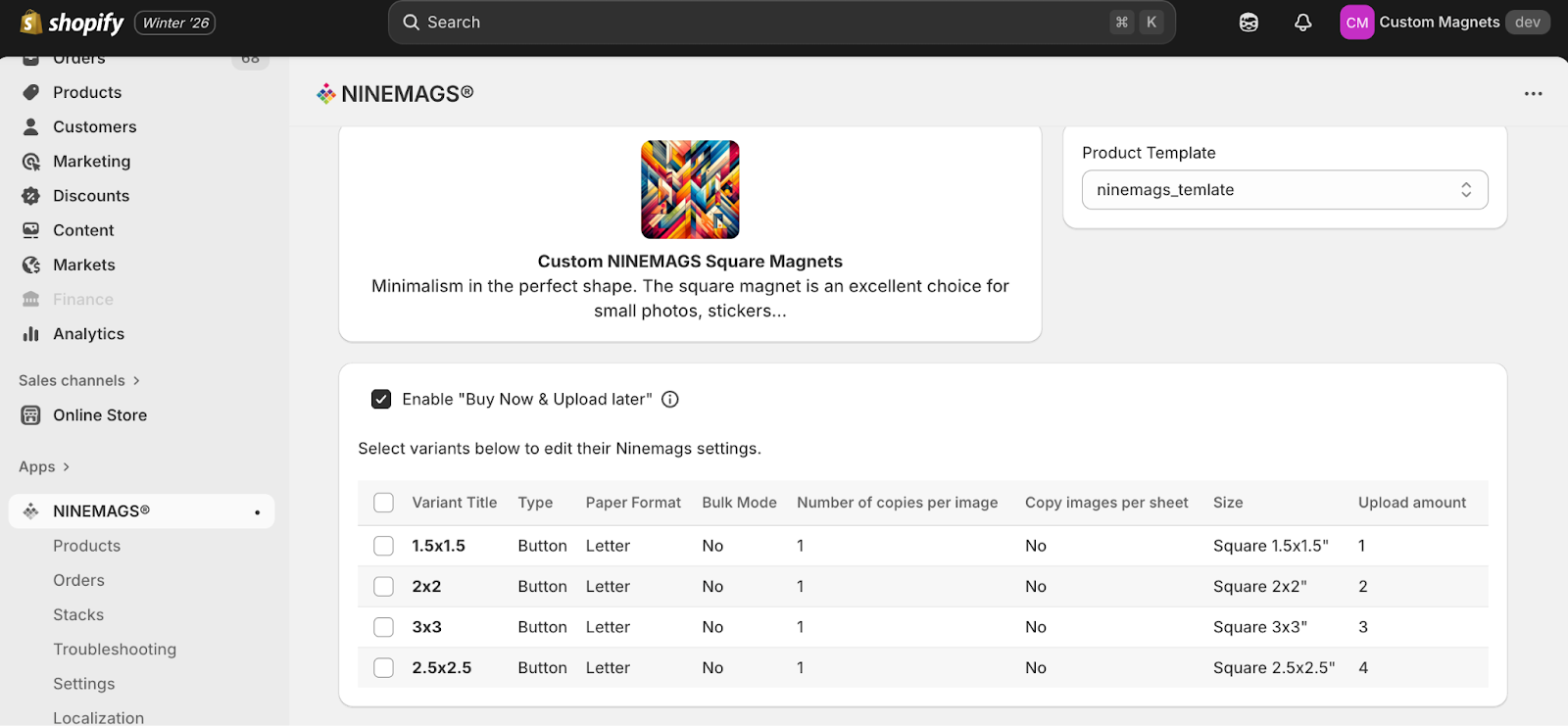Click the Finance bank icon
This screenshot has height=726, width=1568.
coord(31,299)
